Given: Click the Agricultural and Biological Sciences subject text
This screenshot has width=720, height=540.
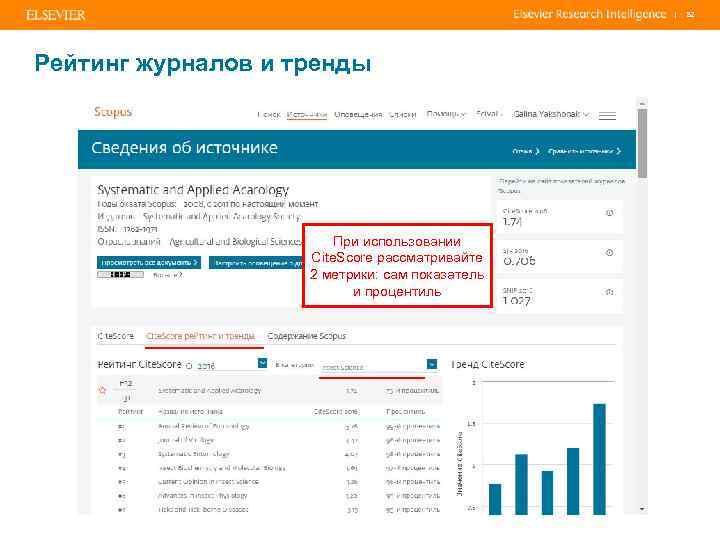Looking at the screenshot, I should point(236,242).
